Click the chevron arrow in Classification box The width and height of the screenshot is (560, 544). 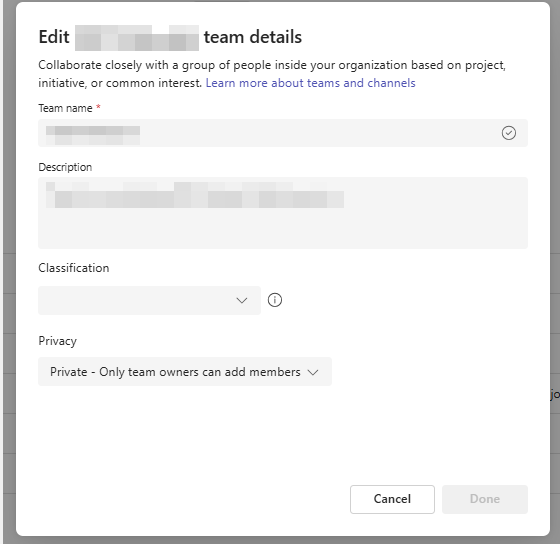coord(242,300)
